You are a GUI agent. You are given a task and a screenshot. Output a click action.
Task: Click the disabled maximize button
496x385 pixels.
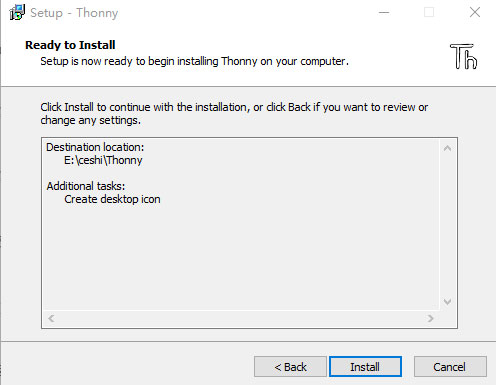coord(429,13)
